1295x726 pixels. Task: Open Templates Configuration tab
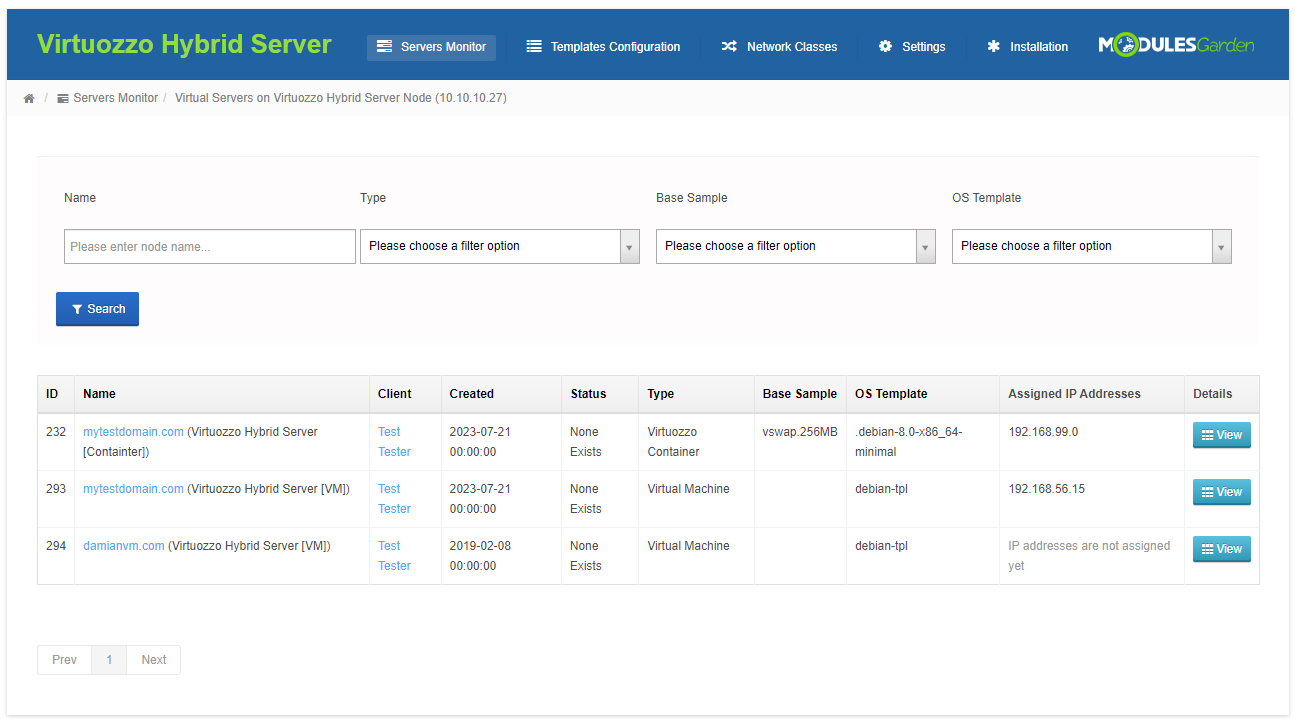click(x=603, y=47)
